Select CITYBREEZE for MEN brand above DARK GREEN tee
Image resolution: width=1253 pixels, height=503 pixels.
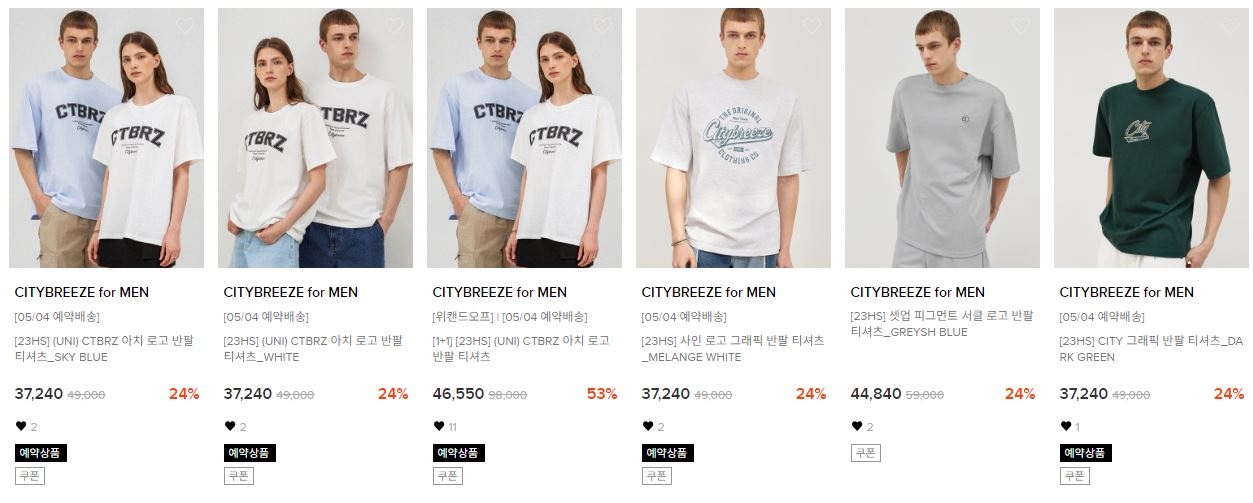click(x=1126, y=293)
